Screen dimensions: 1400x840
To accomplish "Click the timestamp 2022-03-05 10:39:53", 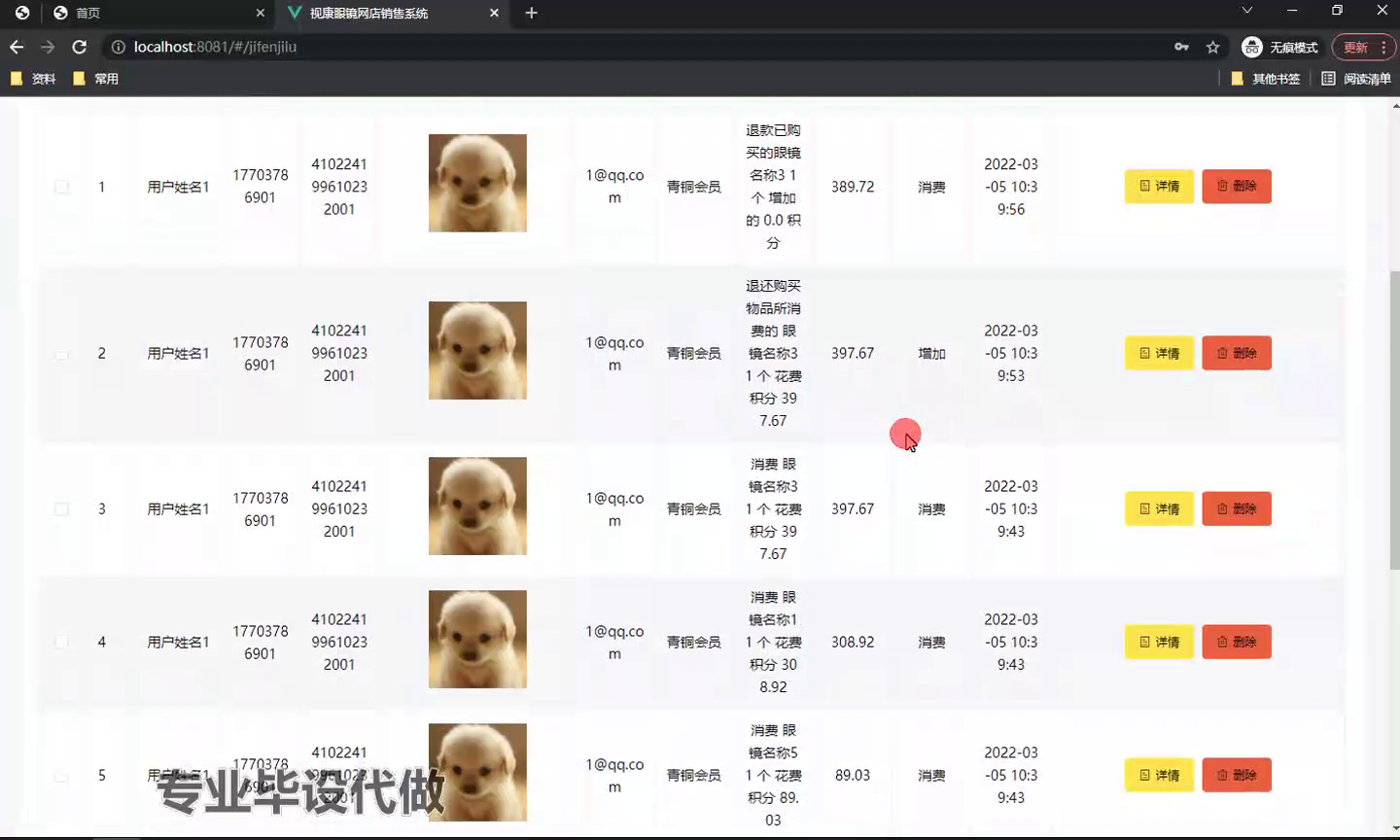I will 1011,354.
